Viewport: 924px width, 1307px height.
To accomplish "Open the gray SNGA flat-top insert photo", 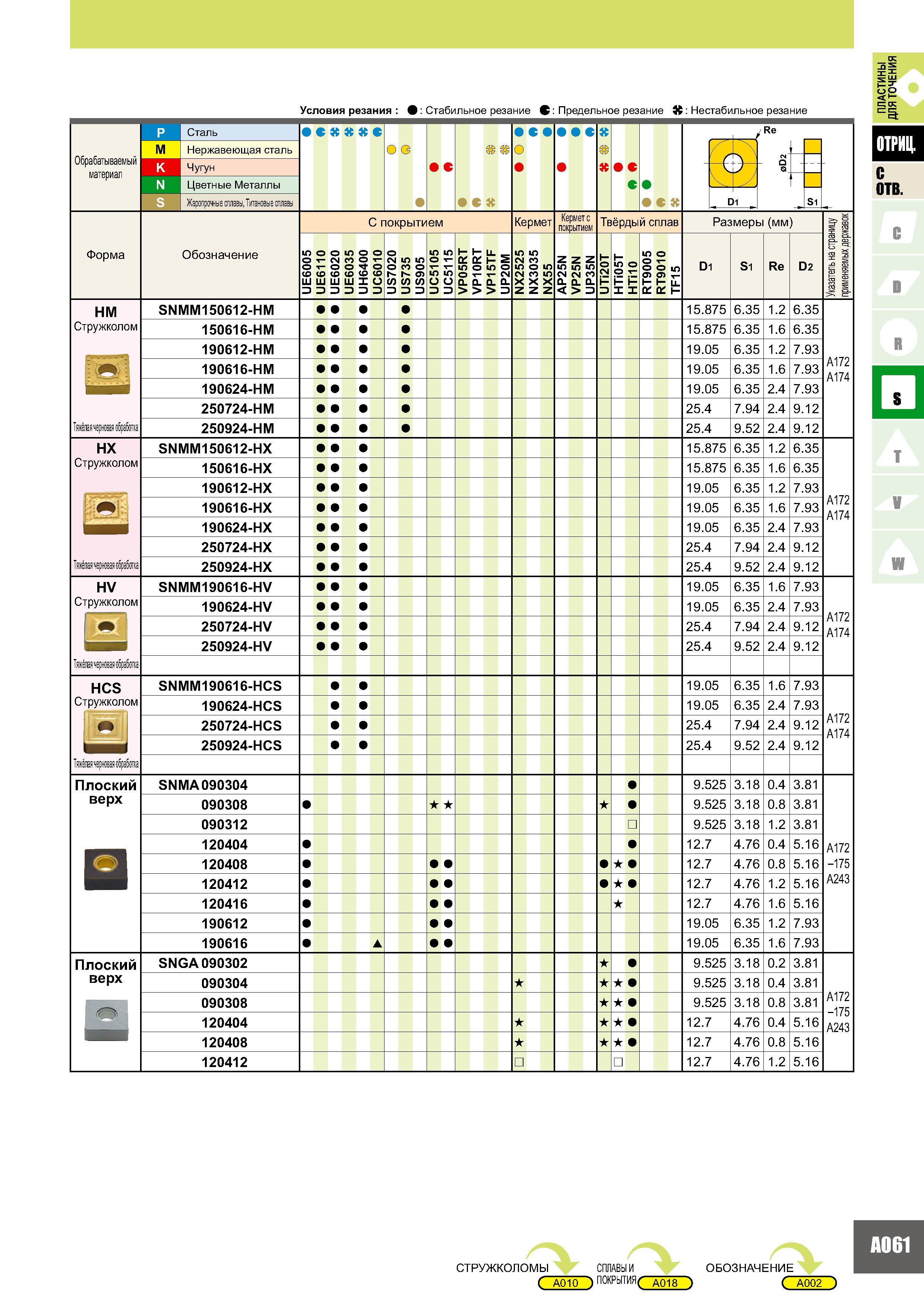I will 106,1019.
